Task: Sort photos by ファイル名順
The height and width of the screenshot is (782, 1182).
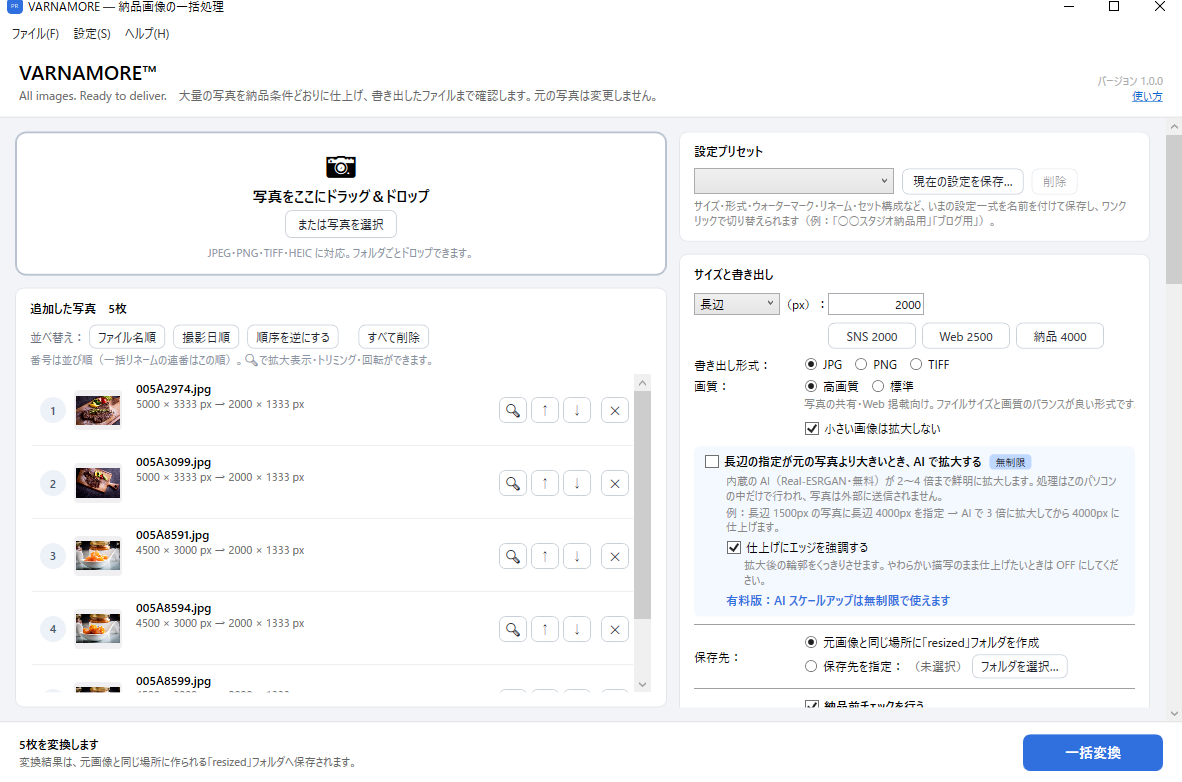Action: coord(127,337)
